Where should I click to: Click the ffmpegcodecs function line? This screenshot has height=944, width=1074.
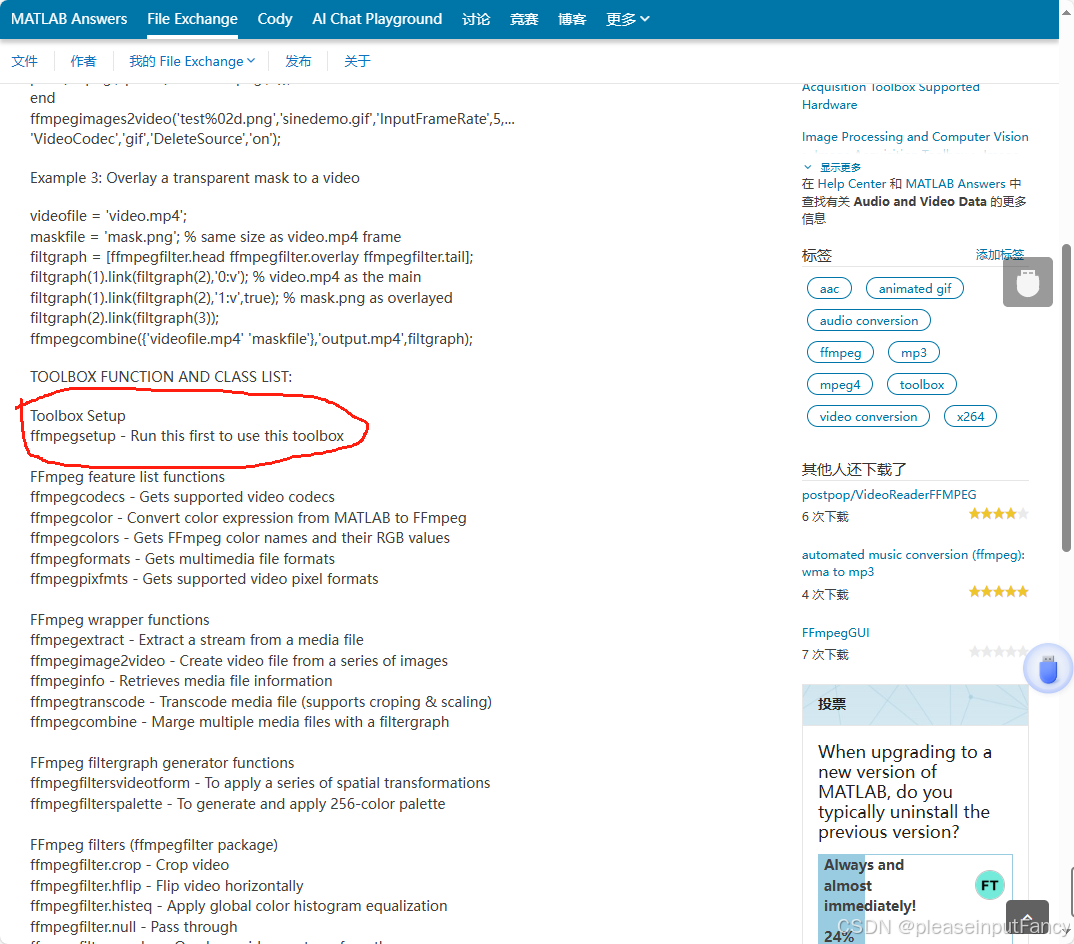coord(182,497)
